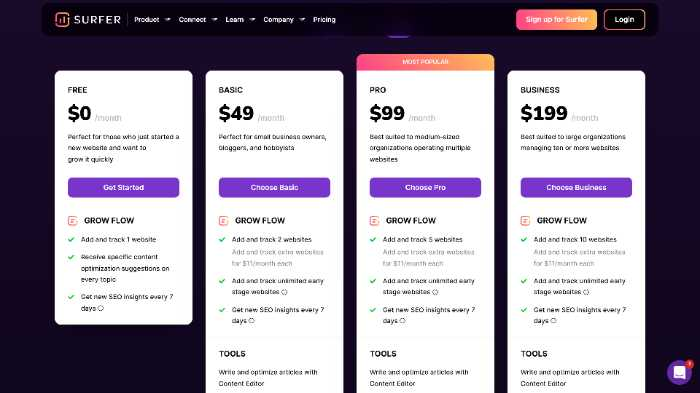Click green checkmark for Add and track 10 websites
The height and width of the screenshot is (393, 700).
524,239
